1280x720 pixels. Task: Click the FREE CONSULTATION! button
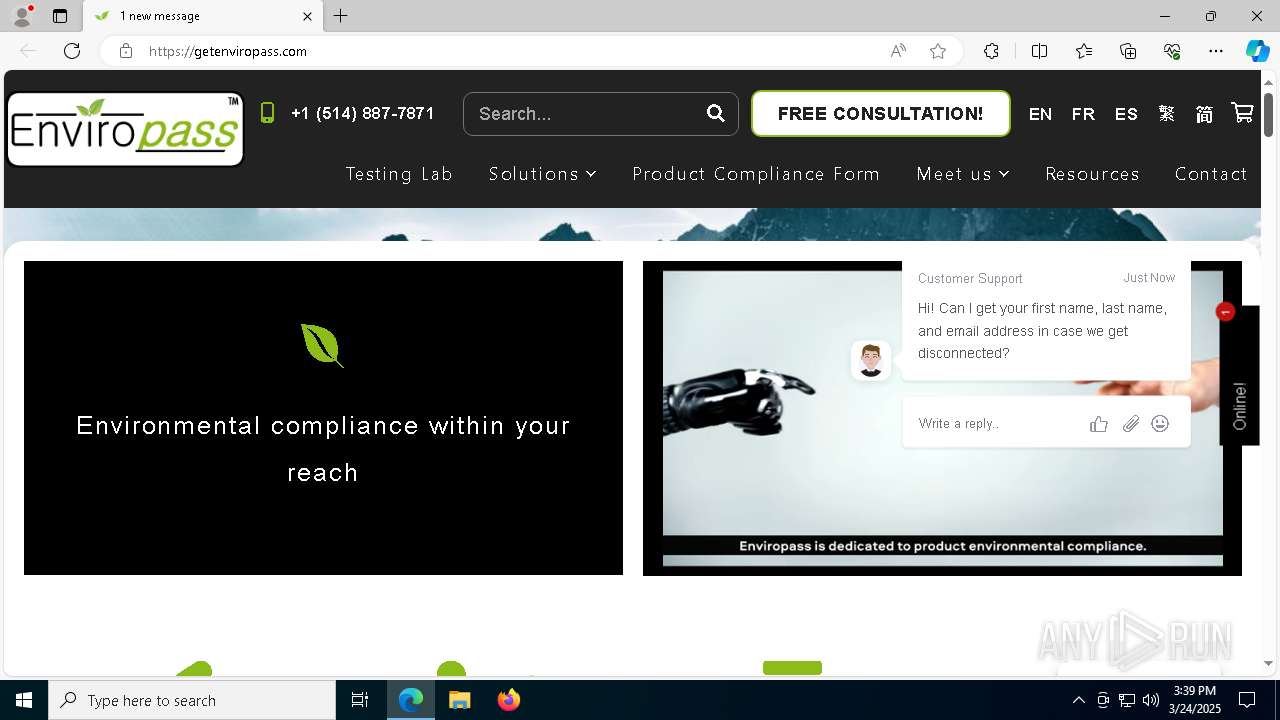point(880,113)
